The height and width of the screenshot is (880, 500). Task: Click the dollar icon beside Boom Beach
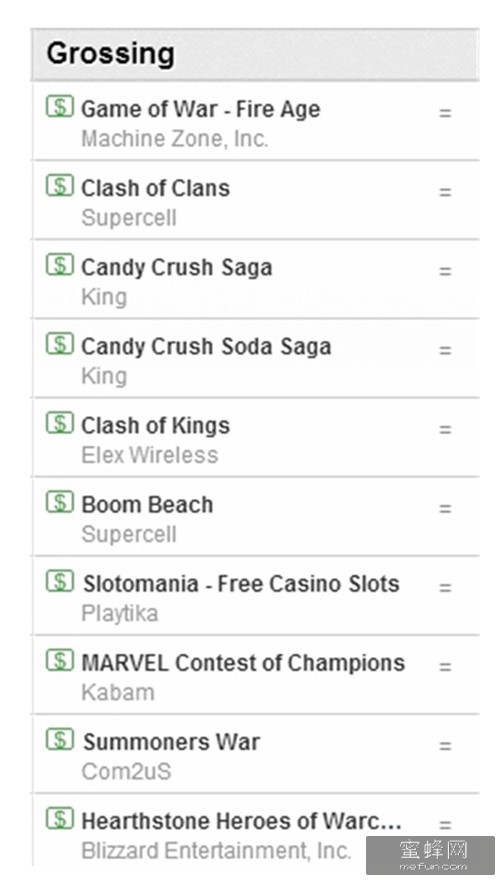tap(59, 502)
